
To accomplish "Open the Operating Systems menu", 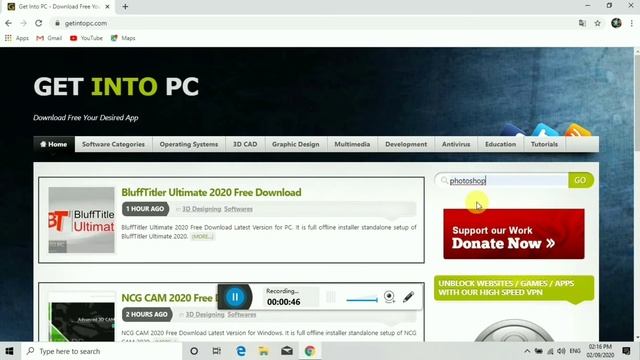I will click(189, 144).
